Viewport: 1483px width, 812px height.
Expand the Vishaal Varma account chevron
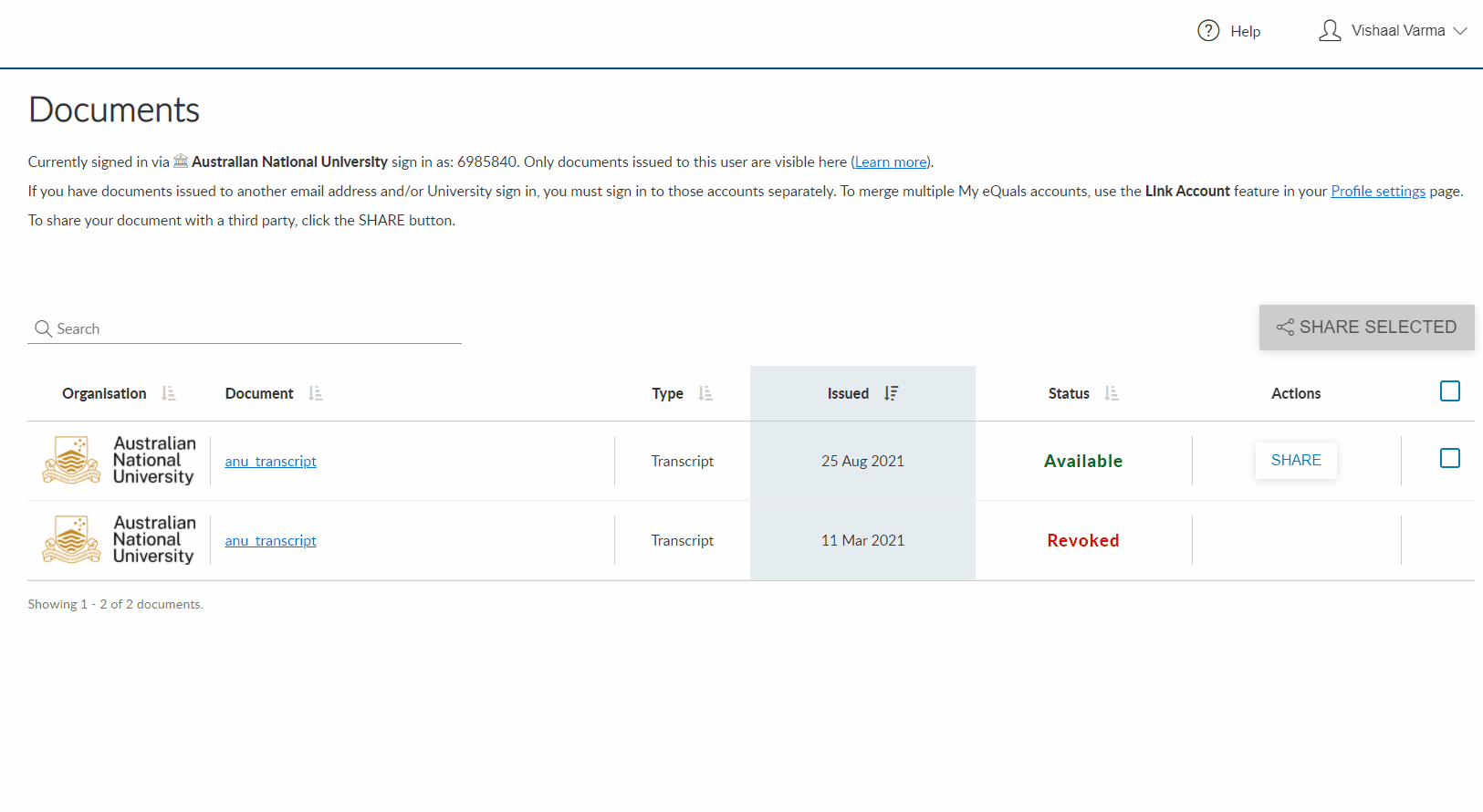[1460, 31]
